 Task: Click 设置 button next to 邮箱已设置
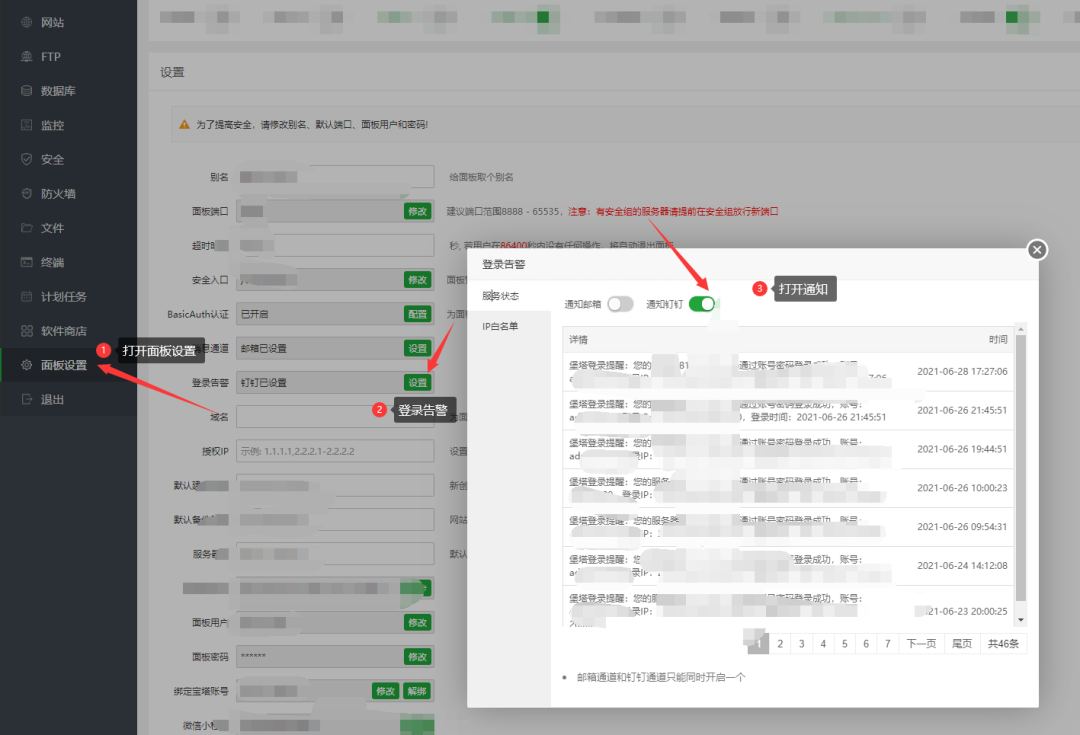[417, 349]
